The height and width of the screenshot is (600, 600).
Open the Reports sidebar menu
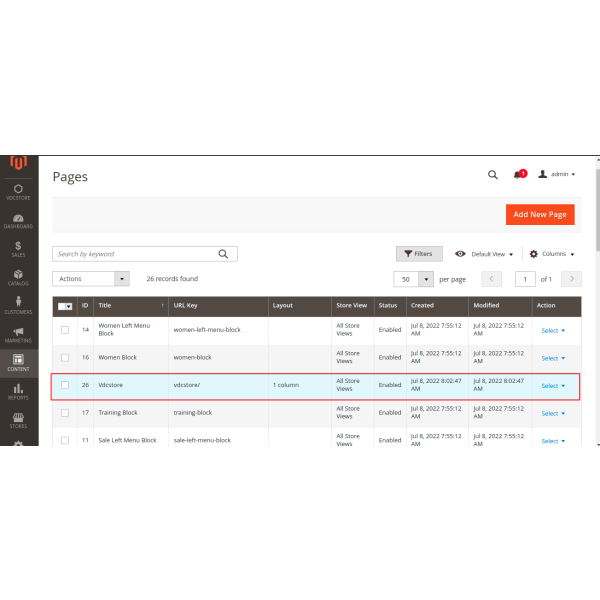click(18, 390)
